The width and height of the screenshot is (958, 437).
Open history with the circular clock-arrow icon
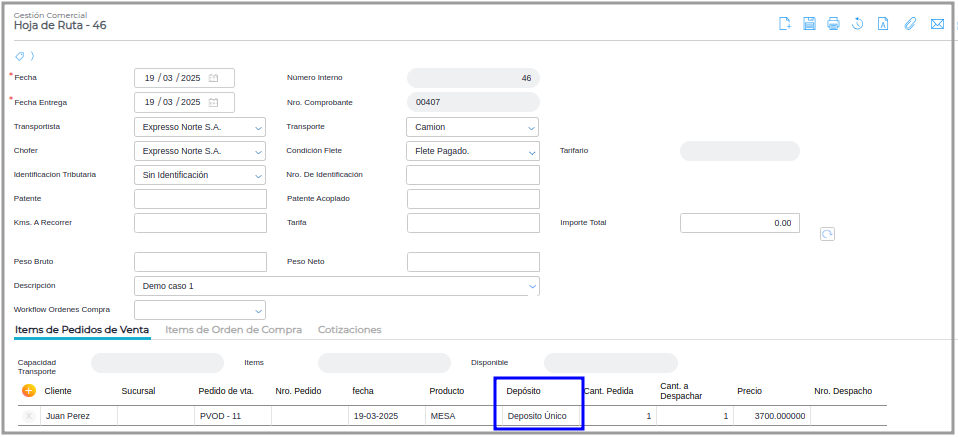coord(858,24)
